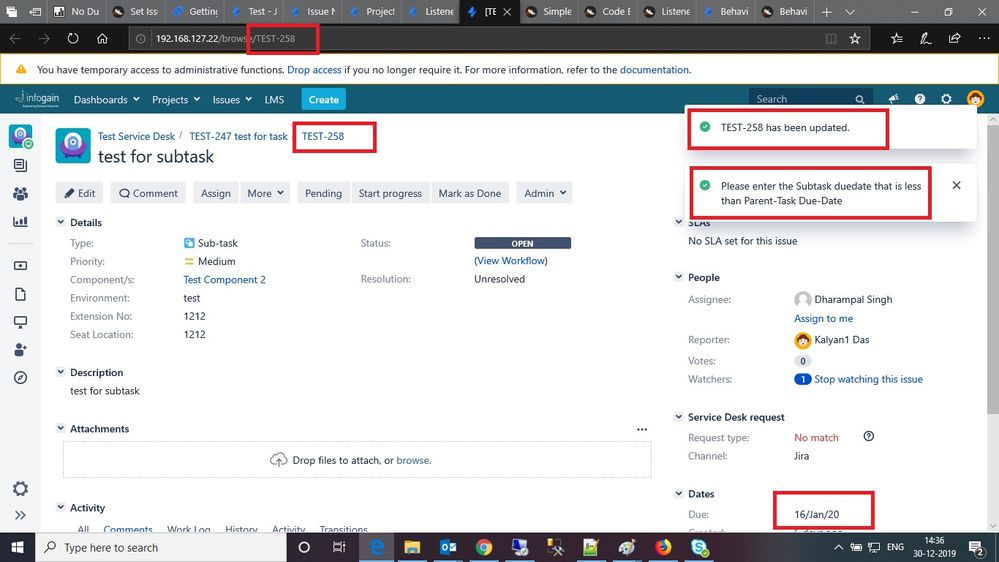Switch to Comments activity tab

coord(128,529)
